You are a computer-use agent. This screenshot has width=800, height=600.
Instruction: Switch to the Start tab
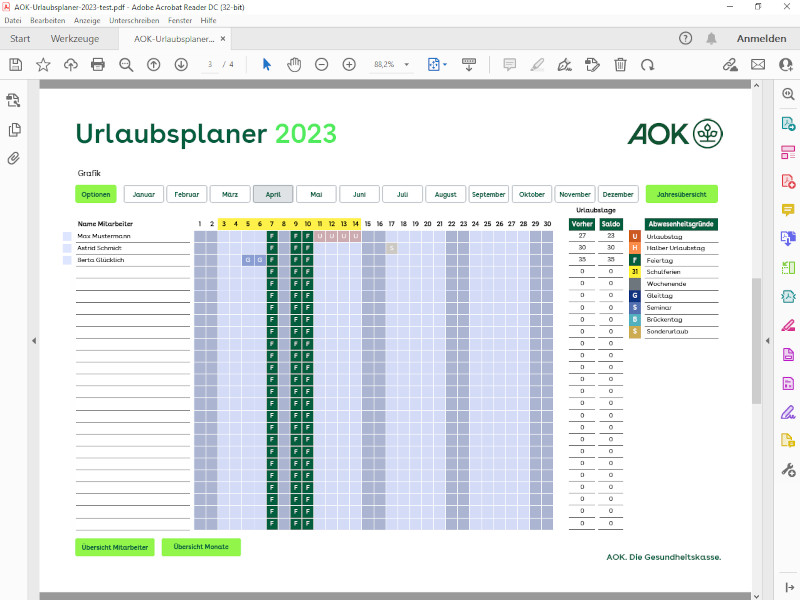pyautogui.click(x=20, y=39)
